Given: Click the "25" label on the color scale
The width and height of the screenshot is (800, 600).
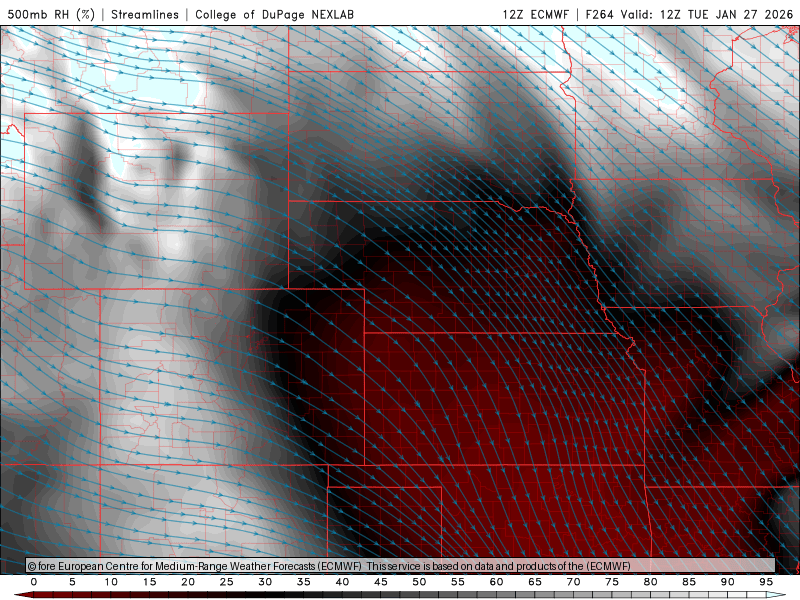Looking at the screenshot, I should point(227,582).
